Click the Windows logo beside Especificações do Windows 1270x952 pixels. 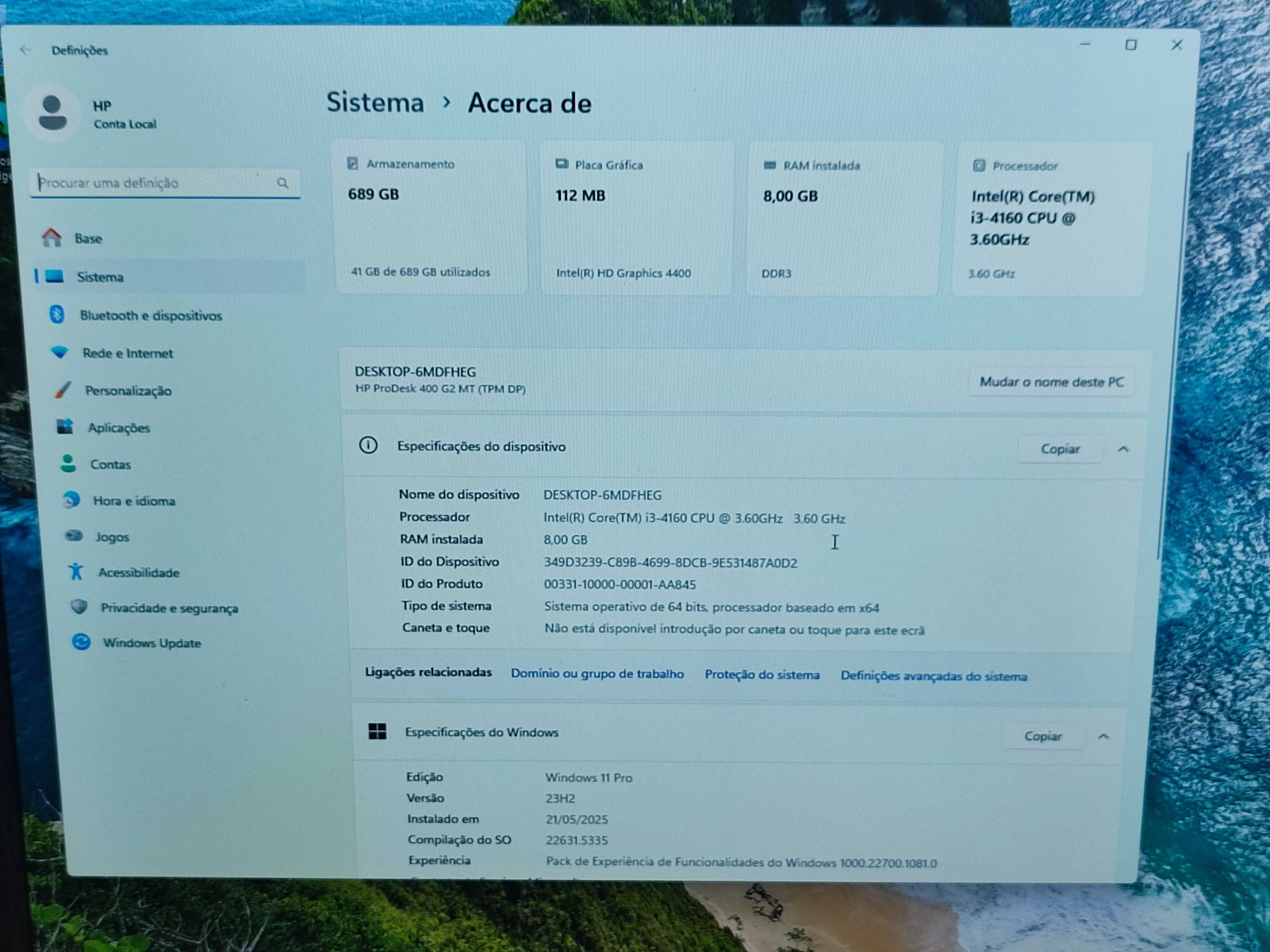(x=377, y=731)
